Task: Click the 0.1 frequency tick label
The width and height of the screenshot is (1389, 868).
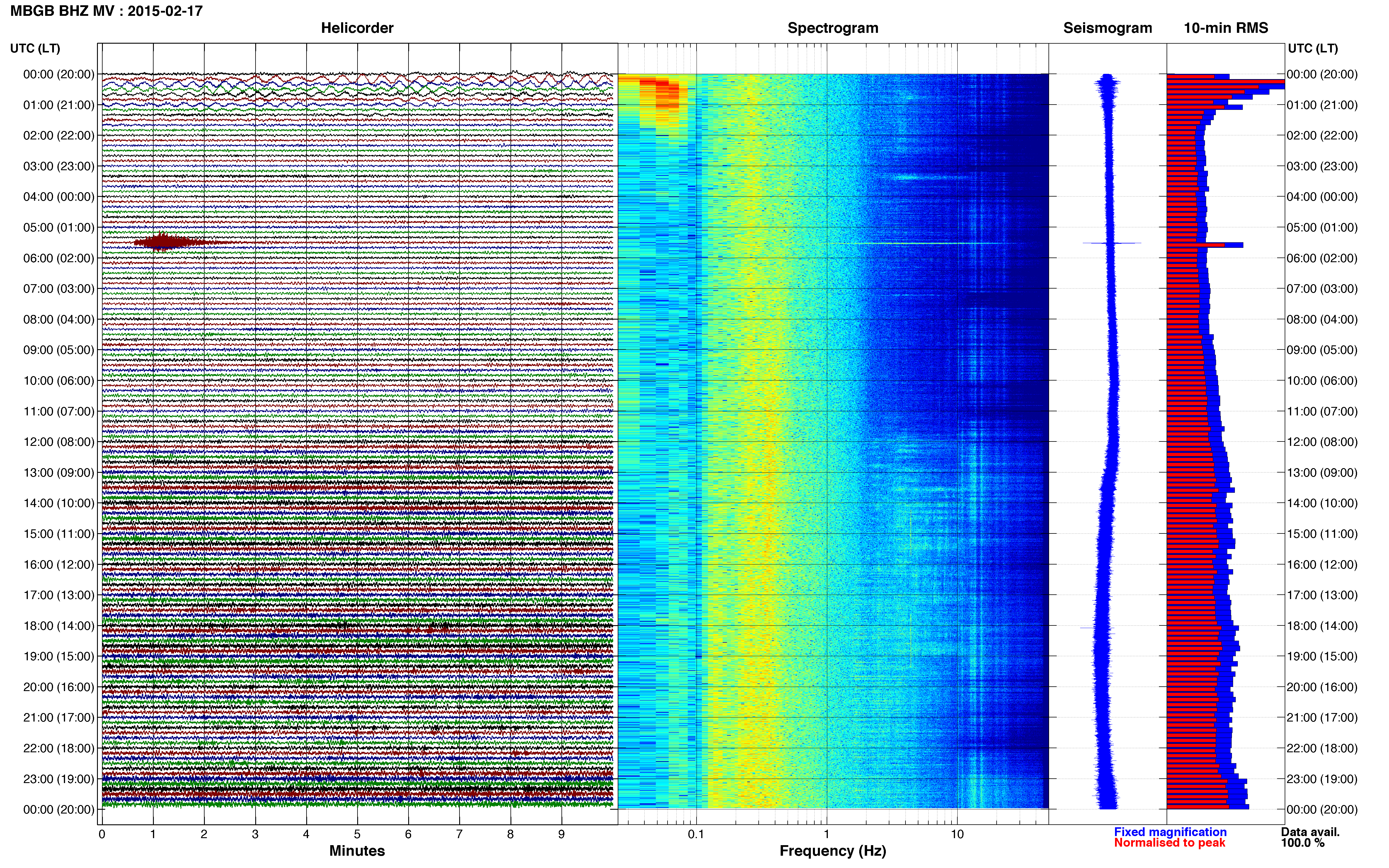Action: [696, 834]
